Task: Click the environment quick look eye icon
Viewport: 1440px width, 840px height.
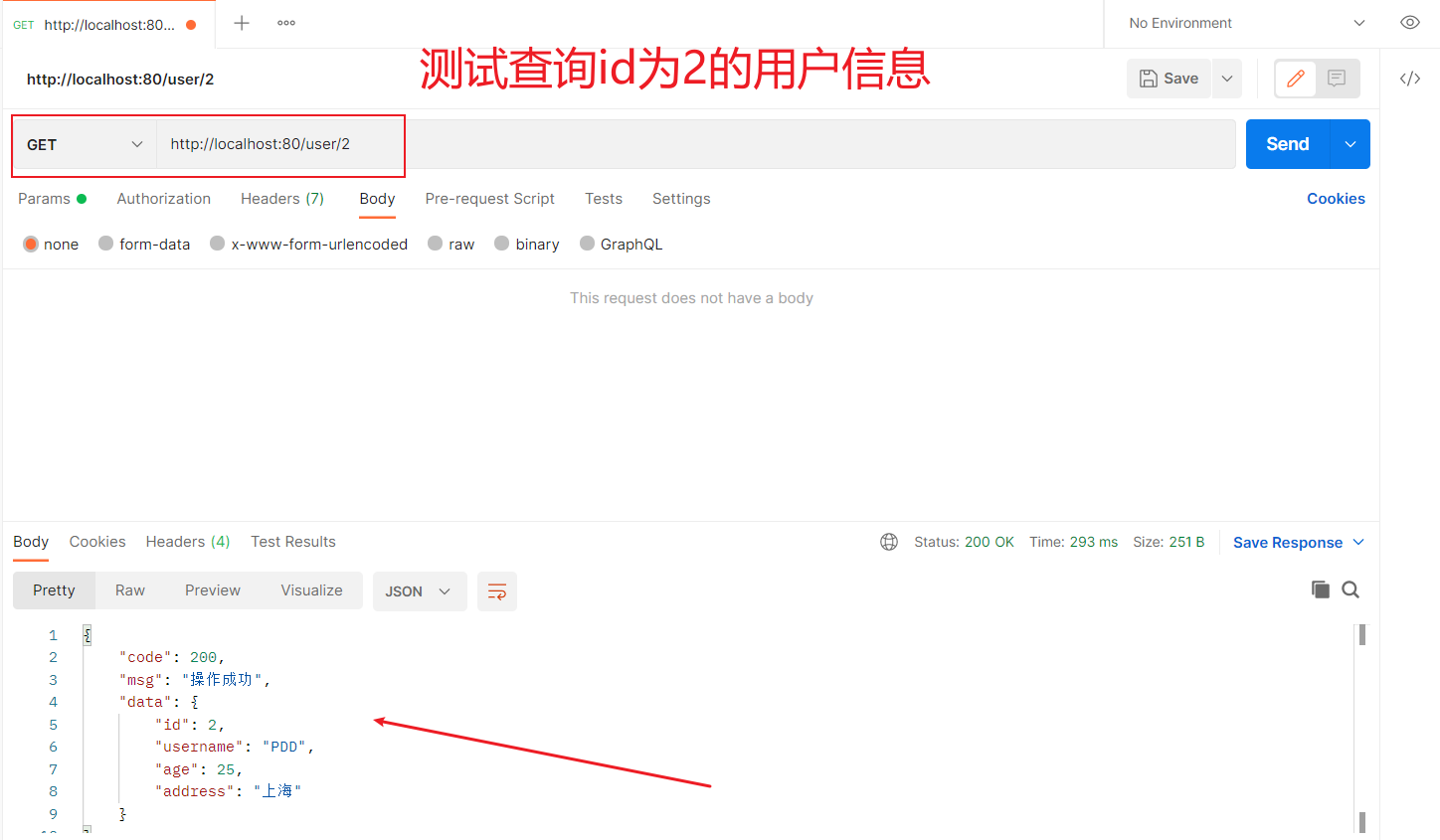Action: click(1410, 23)
